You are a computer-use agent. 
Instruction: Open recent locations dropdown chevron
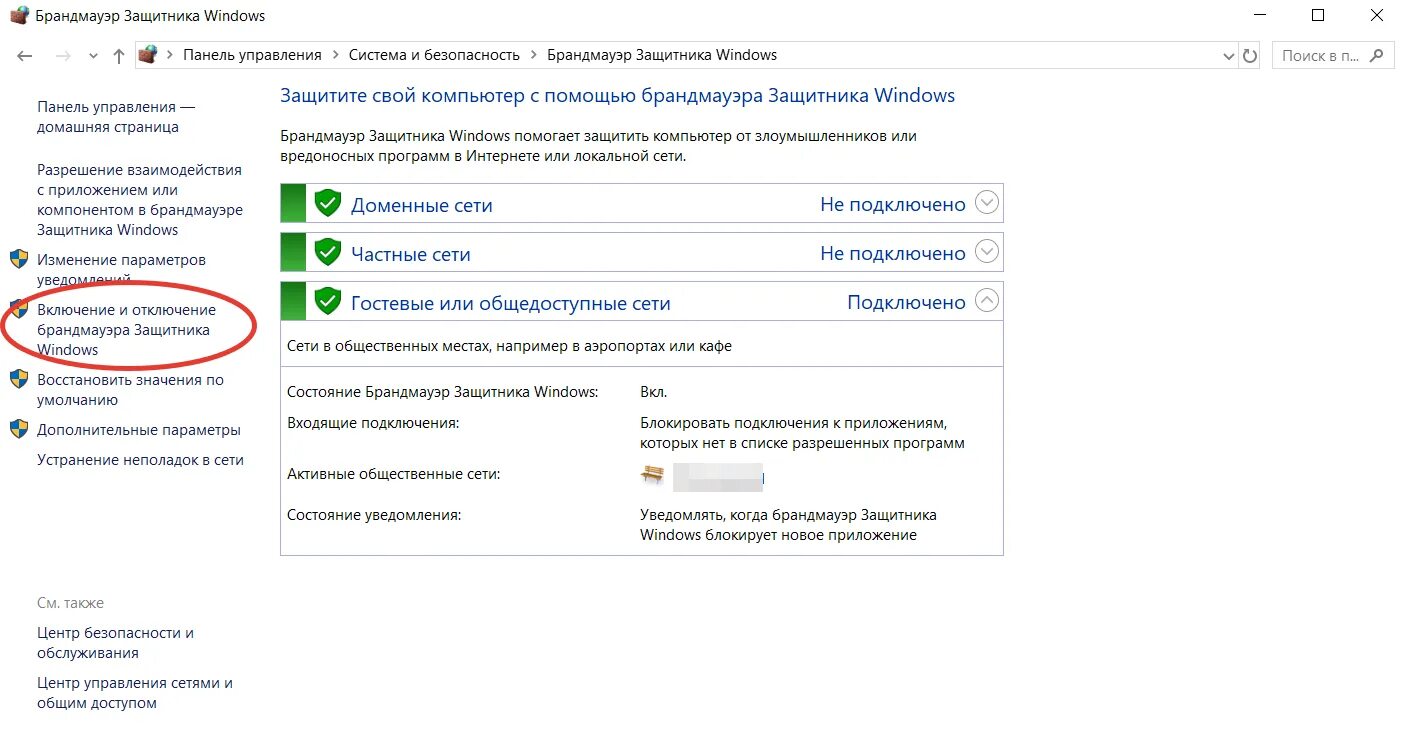click(94, 56)
